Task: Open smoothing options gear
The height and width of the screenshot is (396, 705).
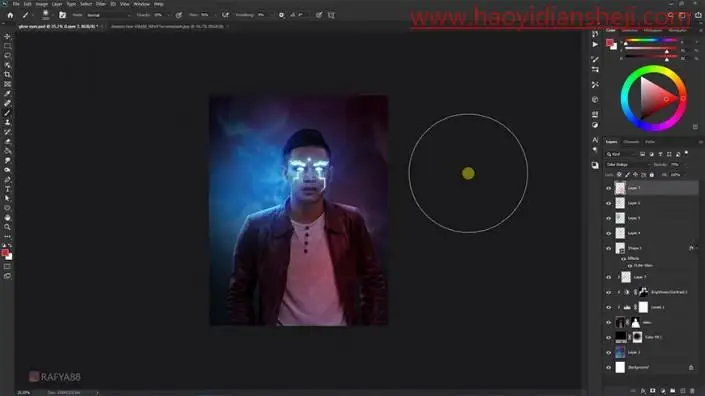Action: 281,15
